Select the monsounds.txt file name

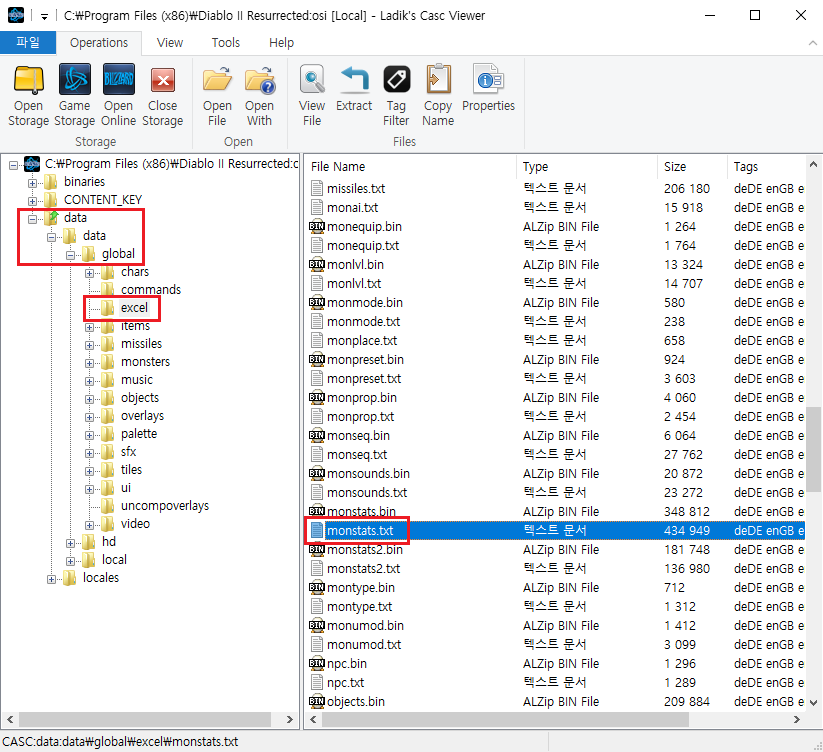367,493
